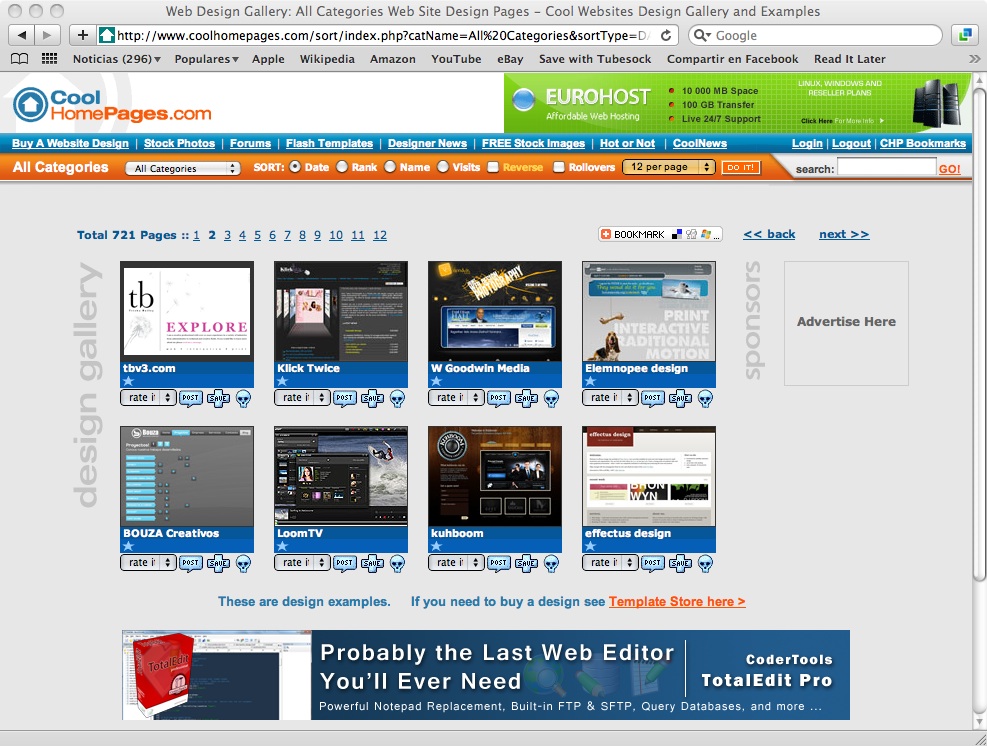
Task: Click the SAVE icon under BOUZA Creativos
Action: 218,563
